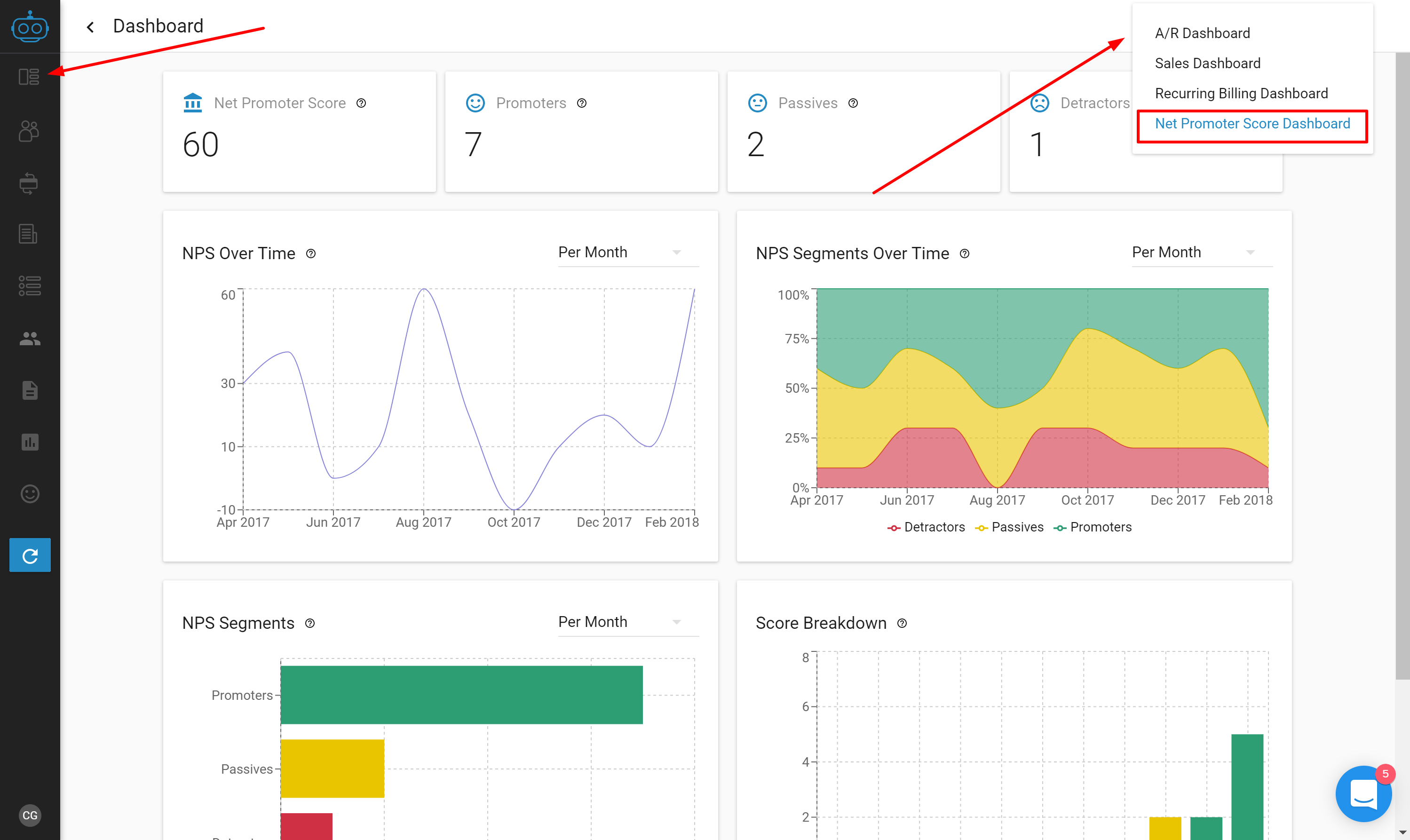Click the Score Breakdown title

pos(821,623)
